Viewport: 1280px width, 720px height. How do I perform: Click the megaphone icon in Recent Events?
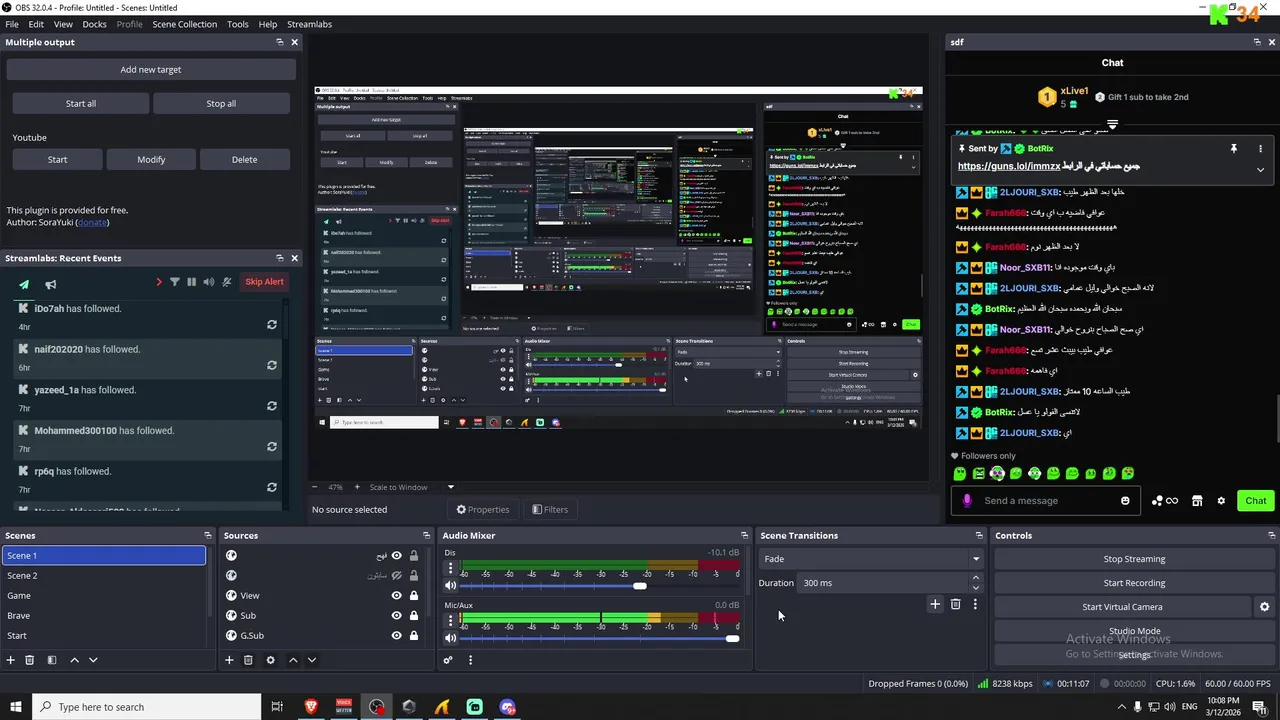(x=51, y=283)
